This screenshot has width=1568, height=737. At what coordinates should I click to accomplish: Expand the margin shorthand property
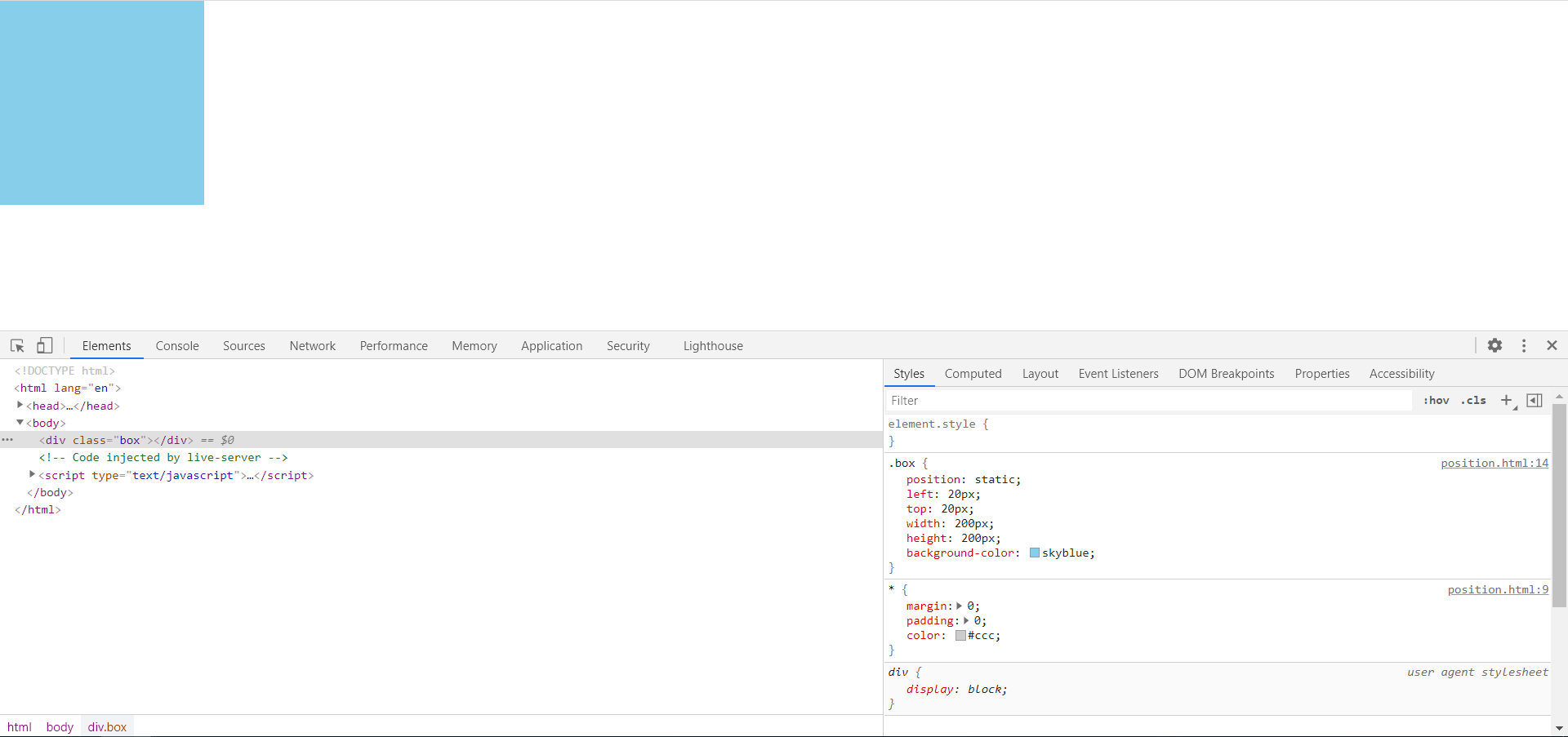point(959,606)
